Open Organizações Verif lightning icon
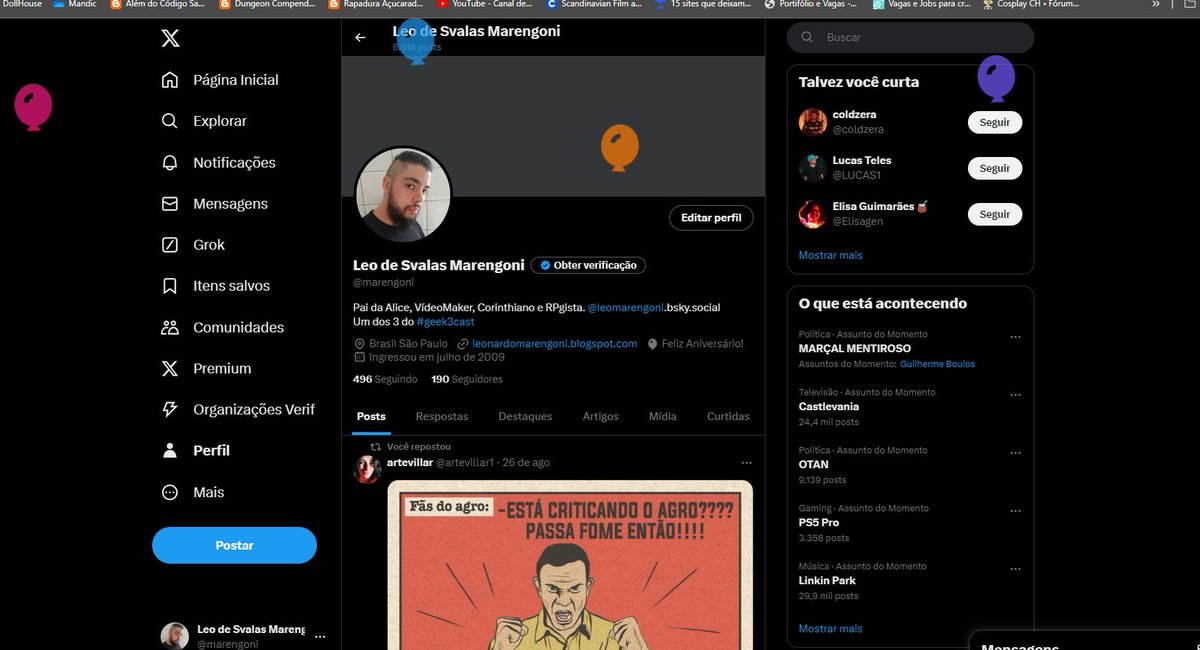The width and height of the screenshot is (1200, 650). coord(170,409)
